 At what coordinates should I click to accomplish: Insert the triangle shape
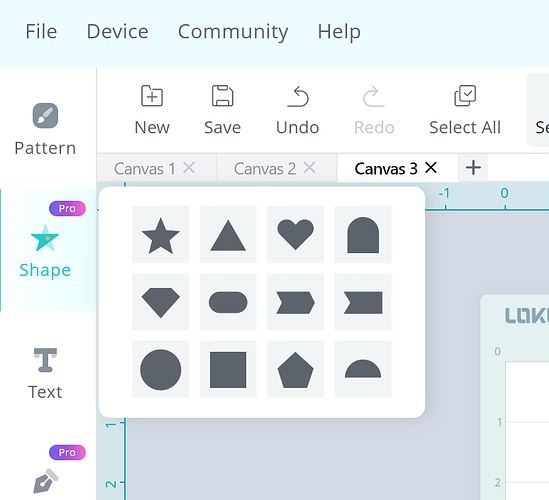pyautogui.click(x=228, y=234)
